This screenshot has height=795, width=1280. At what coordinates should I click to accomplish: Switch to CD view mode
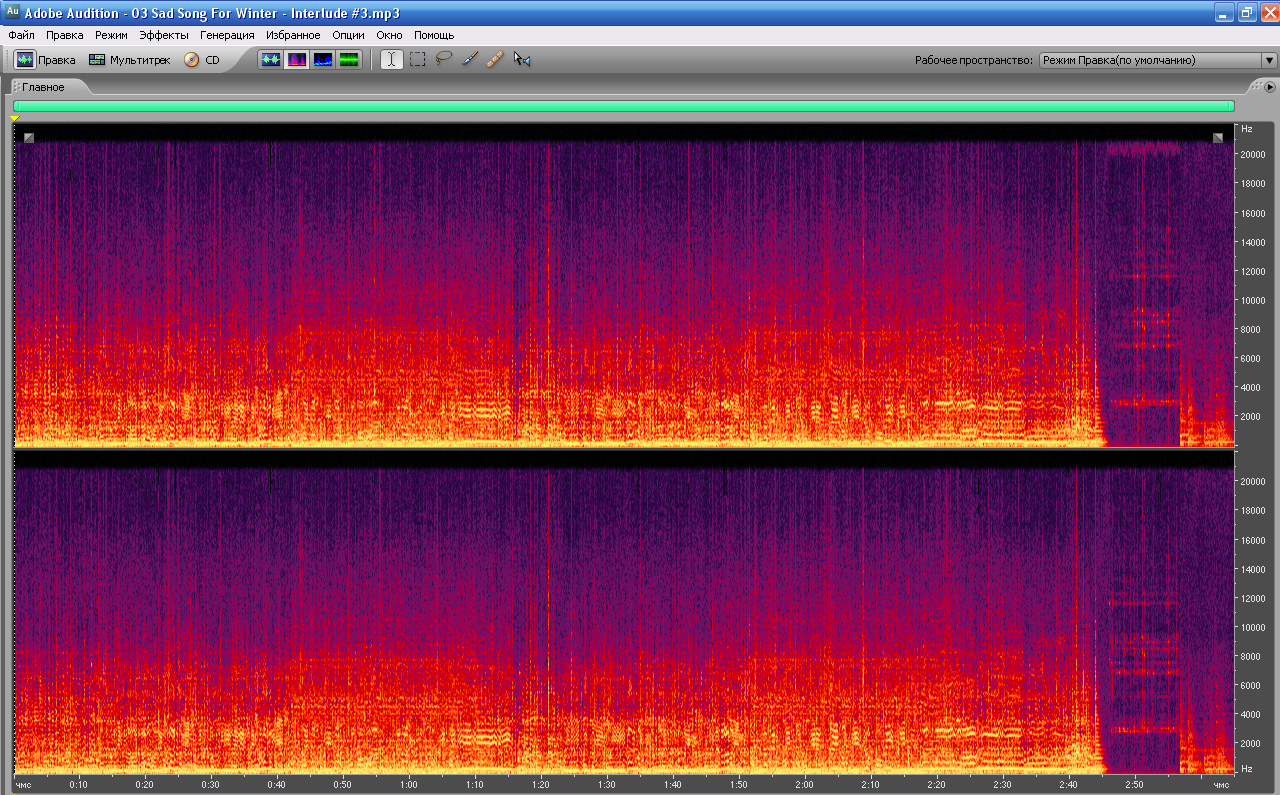point(202,60)
